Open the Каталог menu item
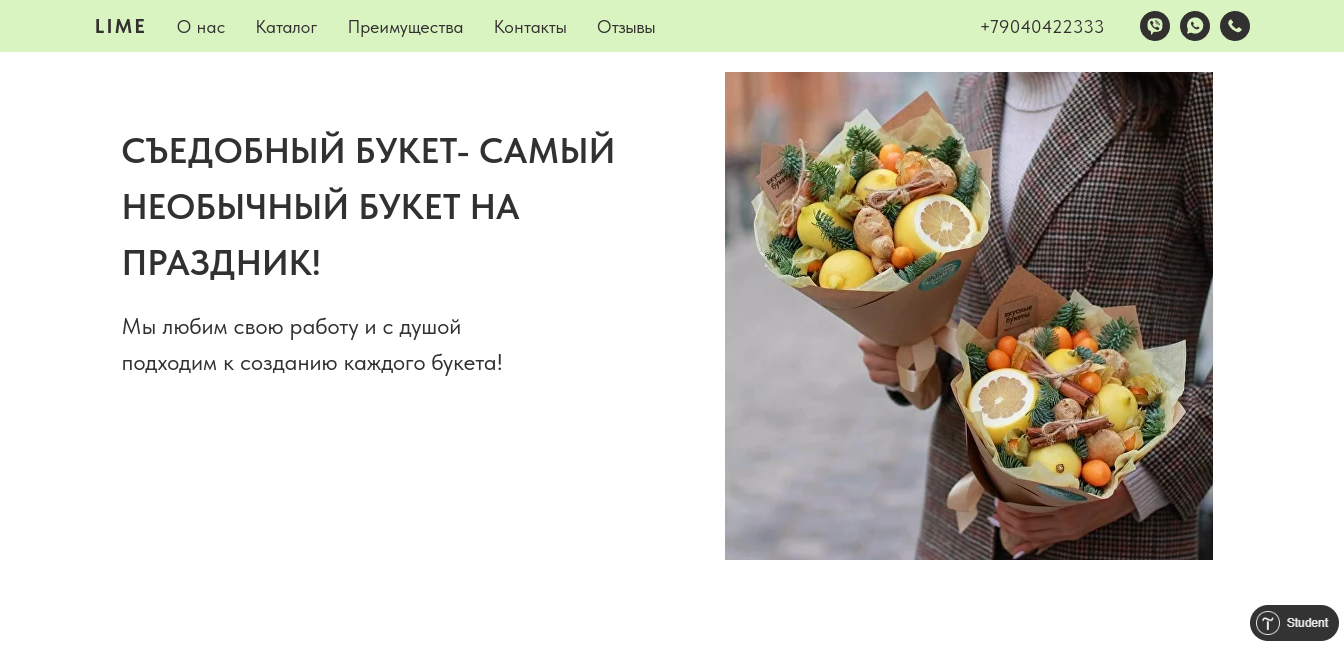 click(286, 27)
